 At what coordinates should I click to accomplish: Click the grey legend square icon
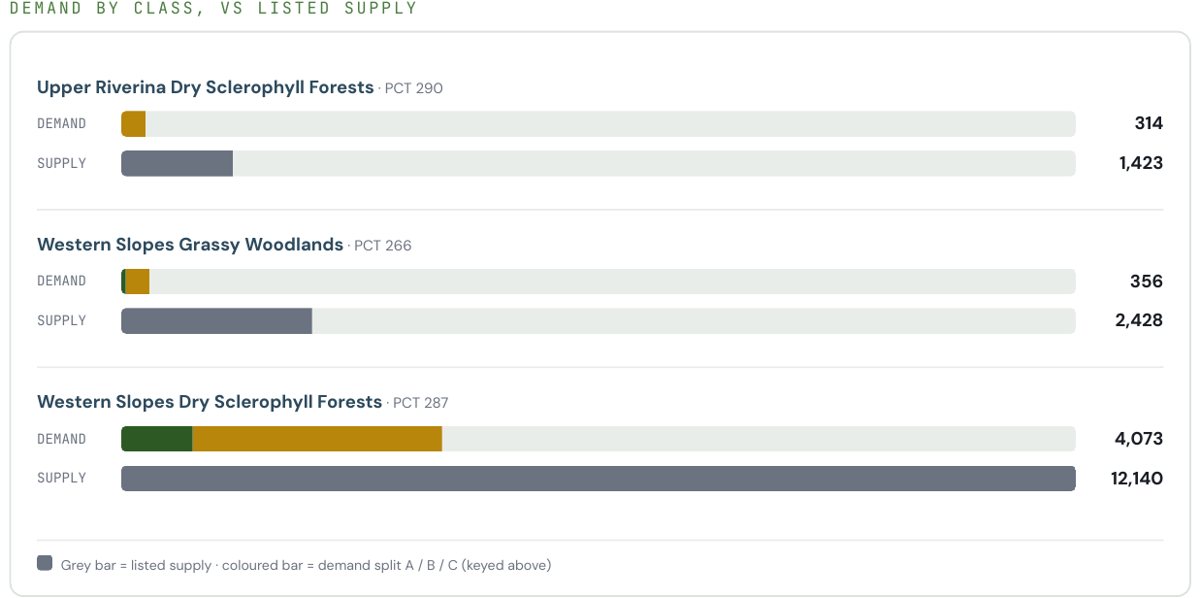(x=44, y=563)
